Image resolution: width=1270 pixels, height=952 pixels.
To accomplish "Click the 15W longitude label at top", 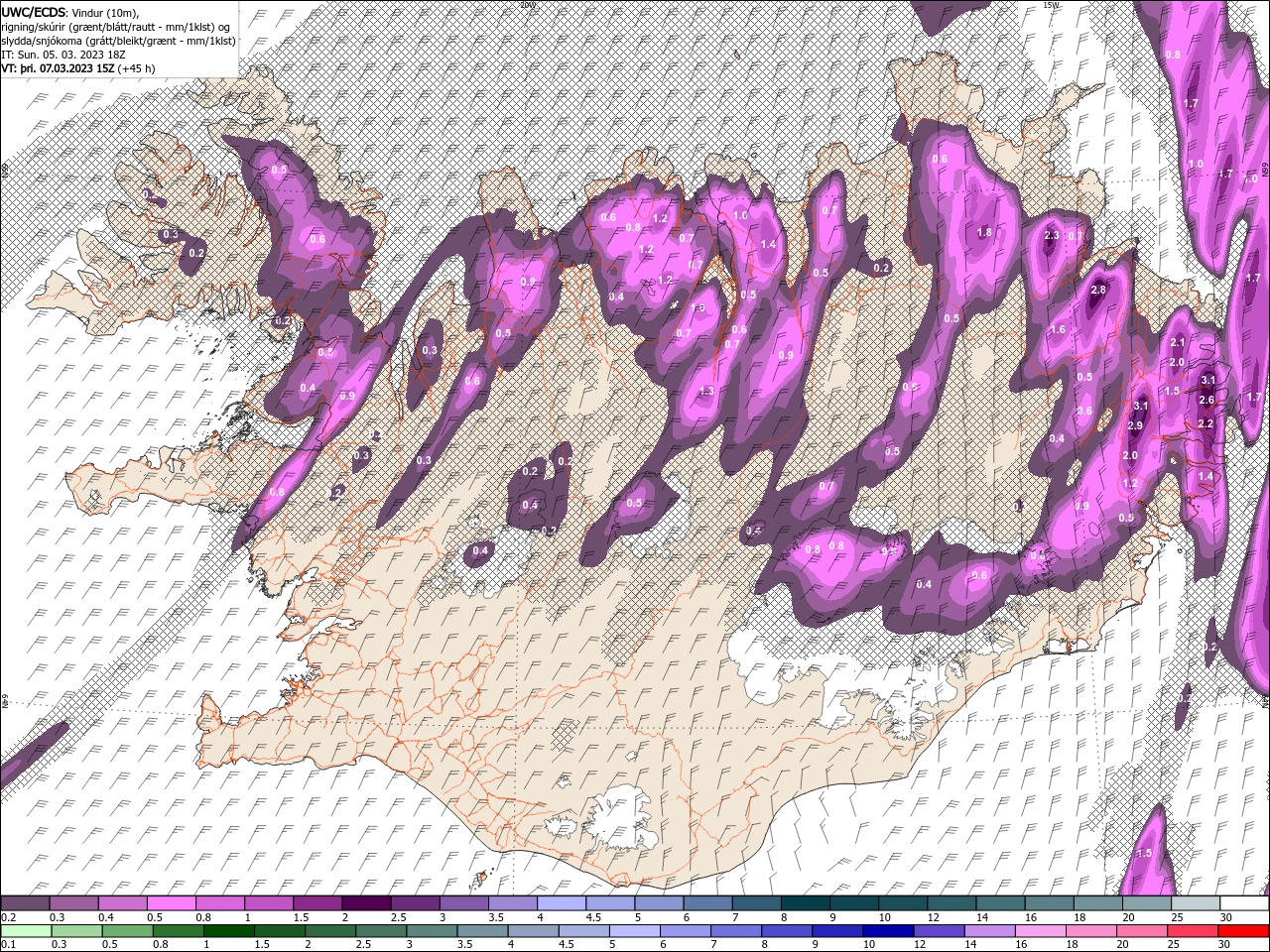I will click(x=1053, y=5).
